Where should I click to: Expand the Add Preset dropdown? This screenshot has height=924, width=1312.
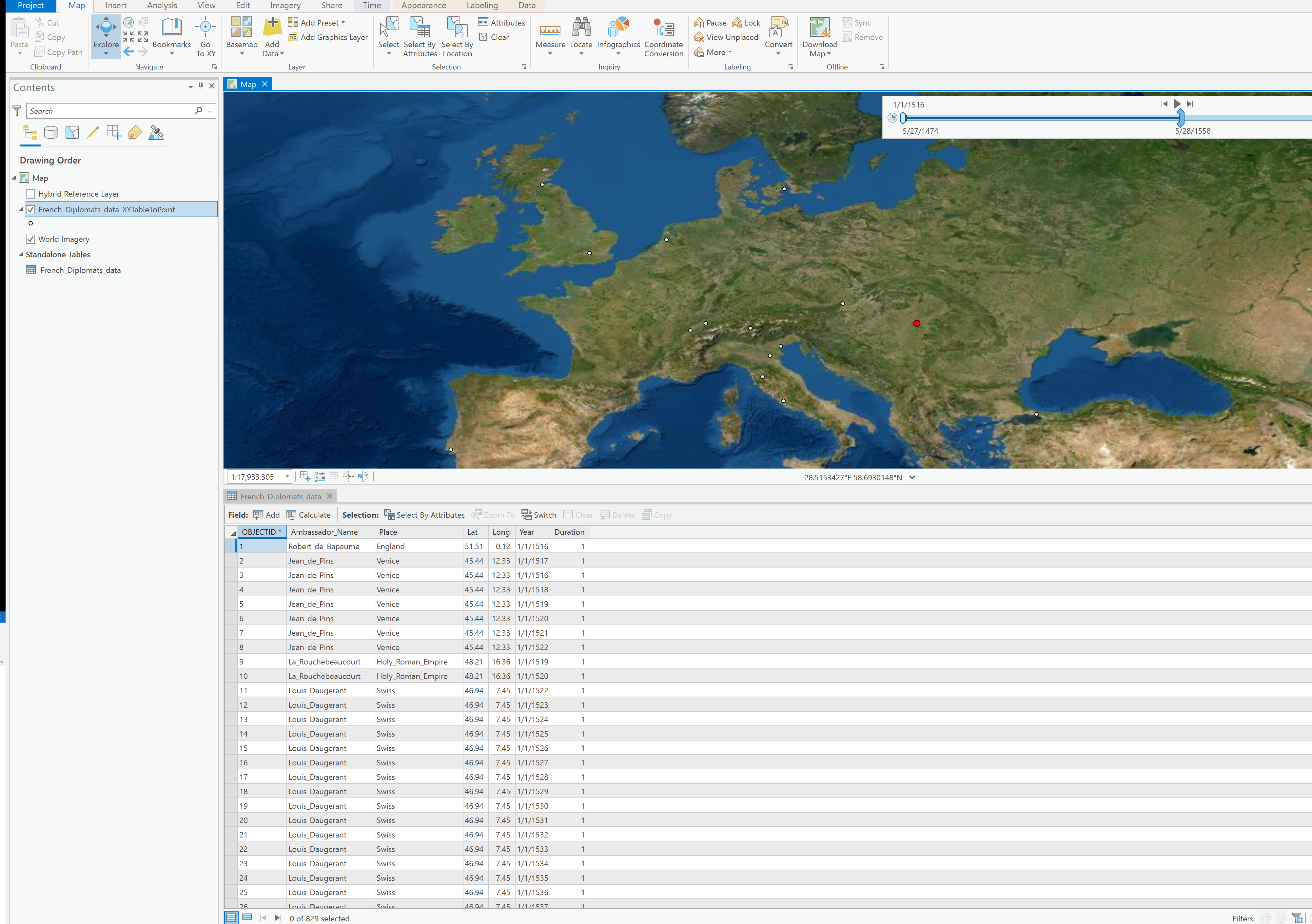[343, 23]
